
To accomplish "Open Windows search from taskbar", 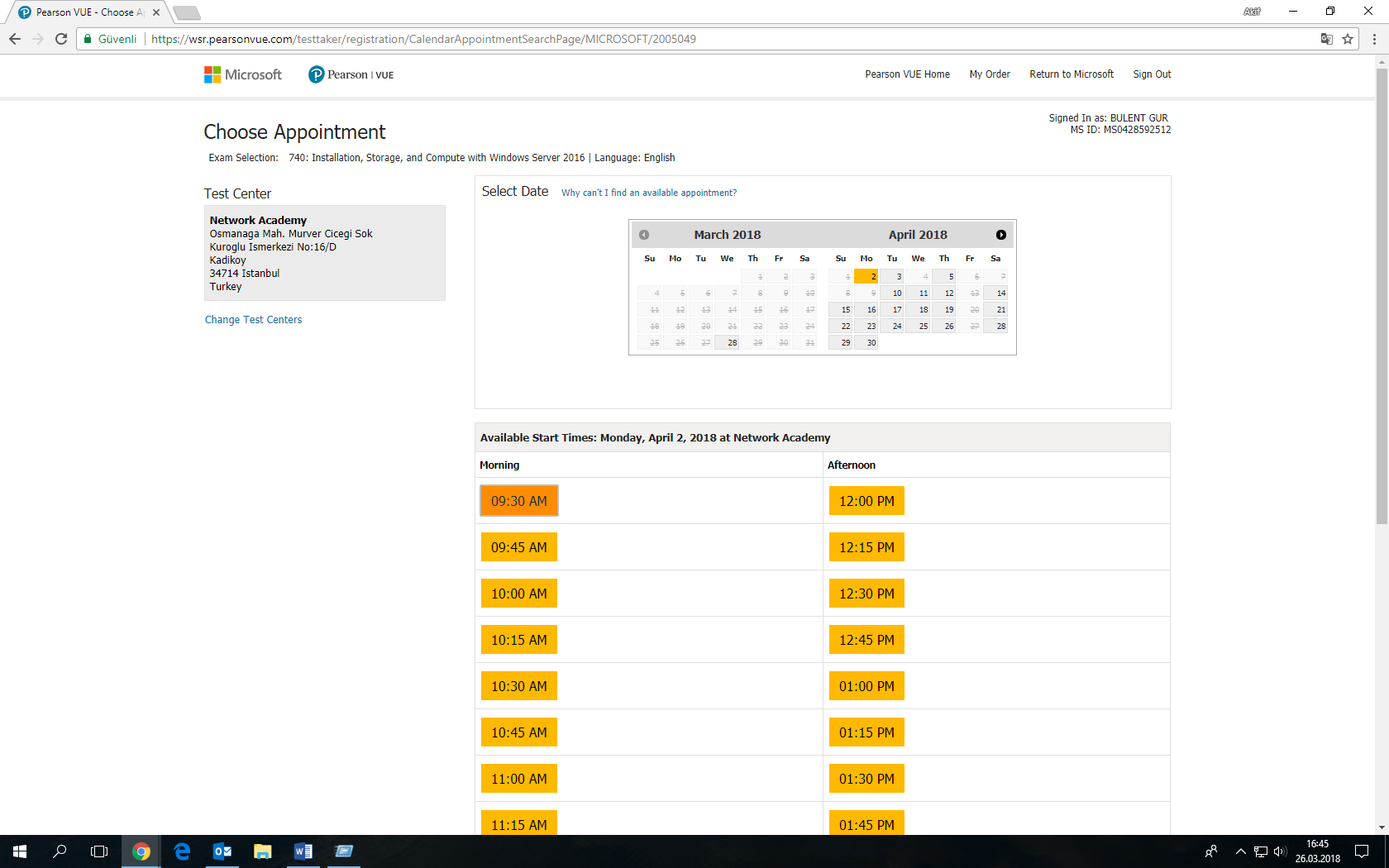I will 60,851.
